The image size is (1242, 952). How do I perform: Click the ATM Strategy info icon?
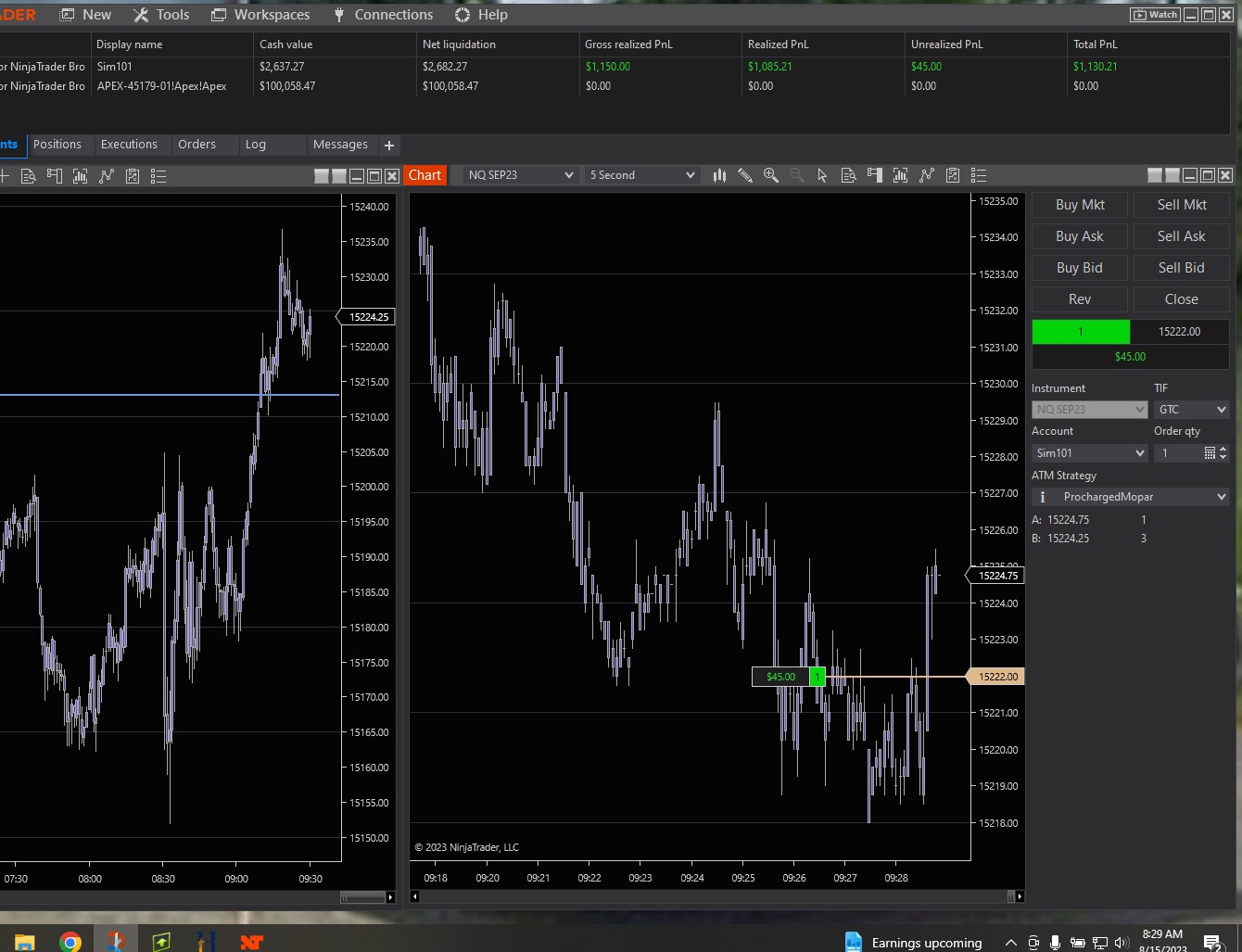(1043, 498)
